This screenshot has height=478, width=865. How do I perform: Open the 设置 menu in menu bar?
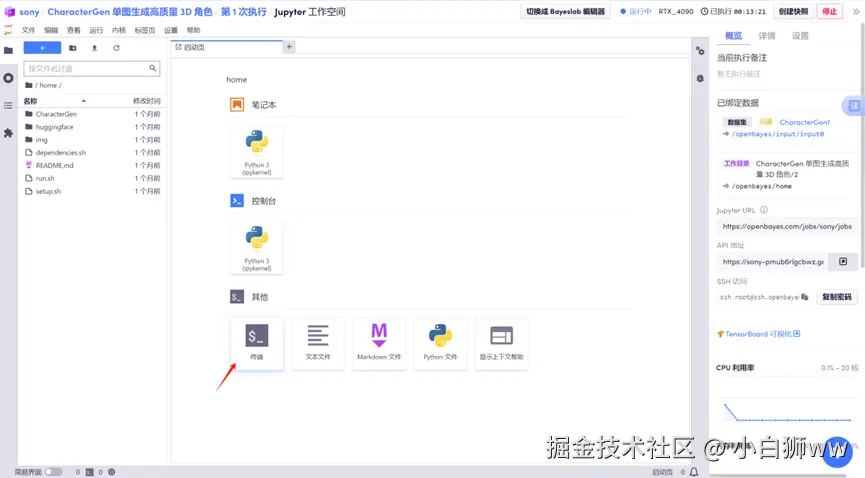coord(170,30)
